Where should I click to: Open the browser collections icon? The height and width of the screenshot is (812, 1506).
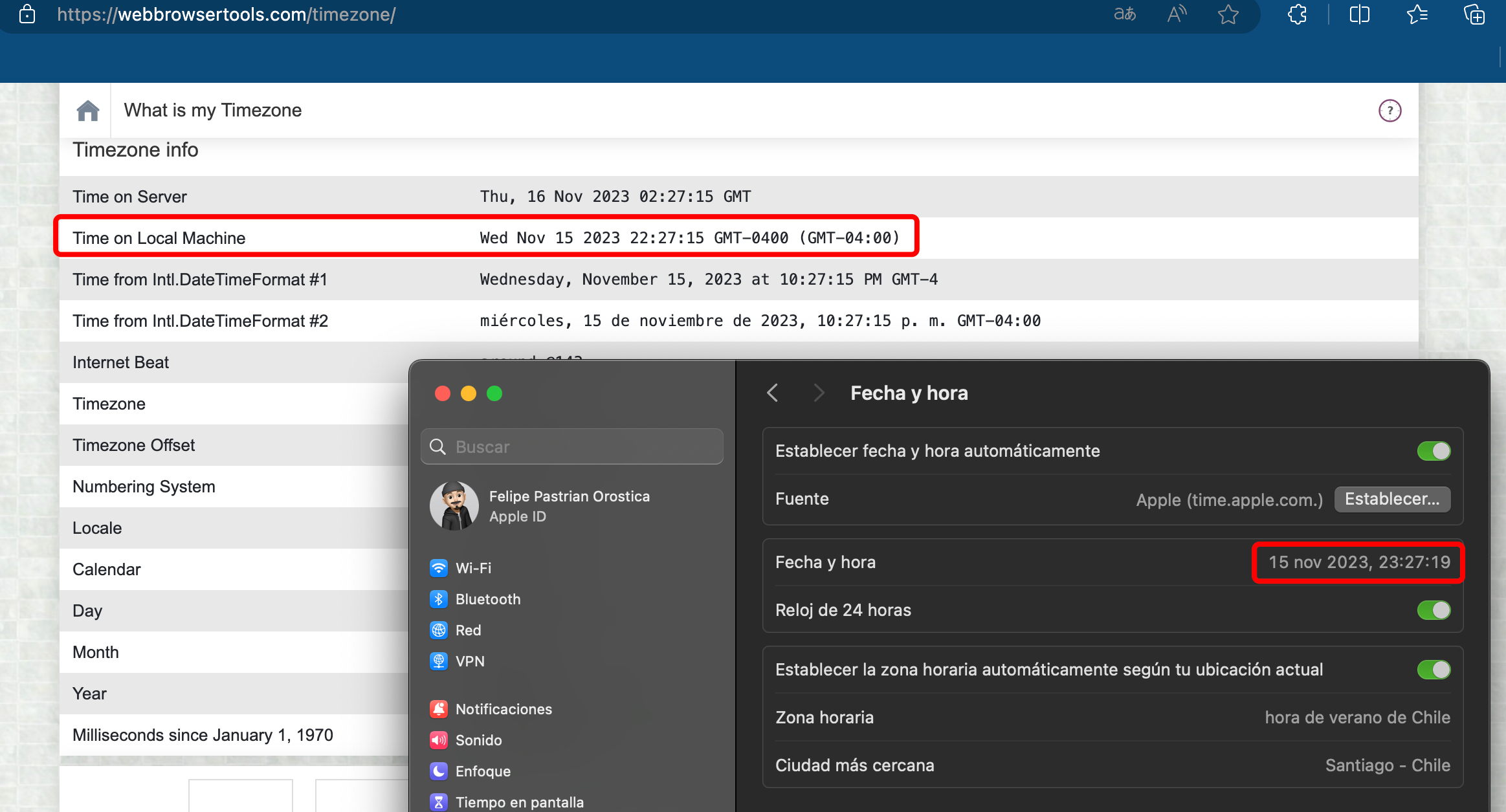tap(1474, 14)
